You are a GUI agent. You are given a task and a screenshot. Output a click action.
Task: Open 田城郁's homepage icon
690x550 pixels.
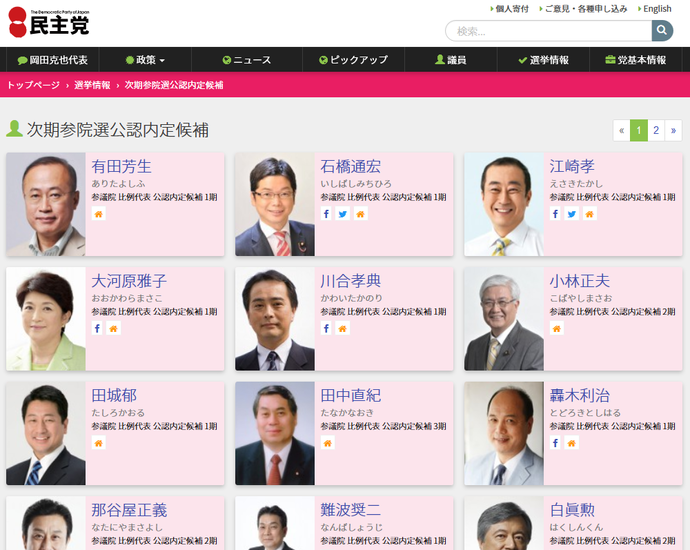[x=99, y=443]
